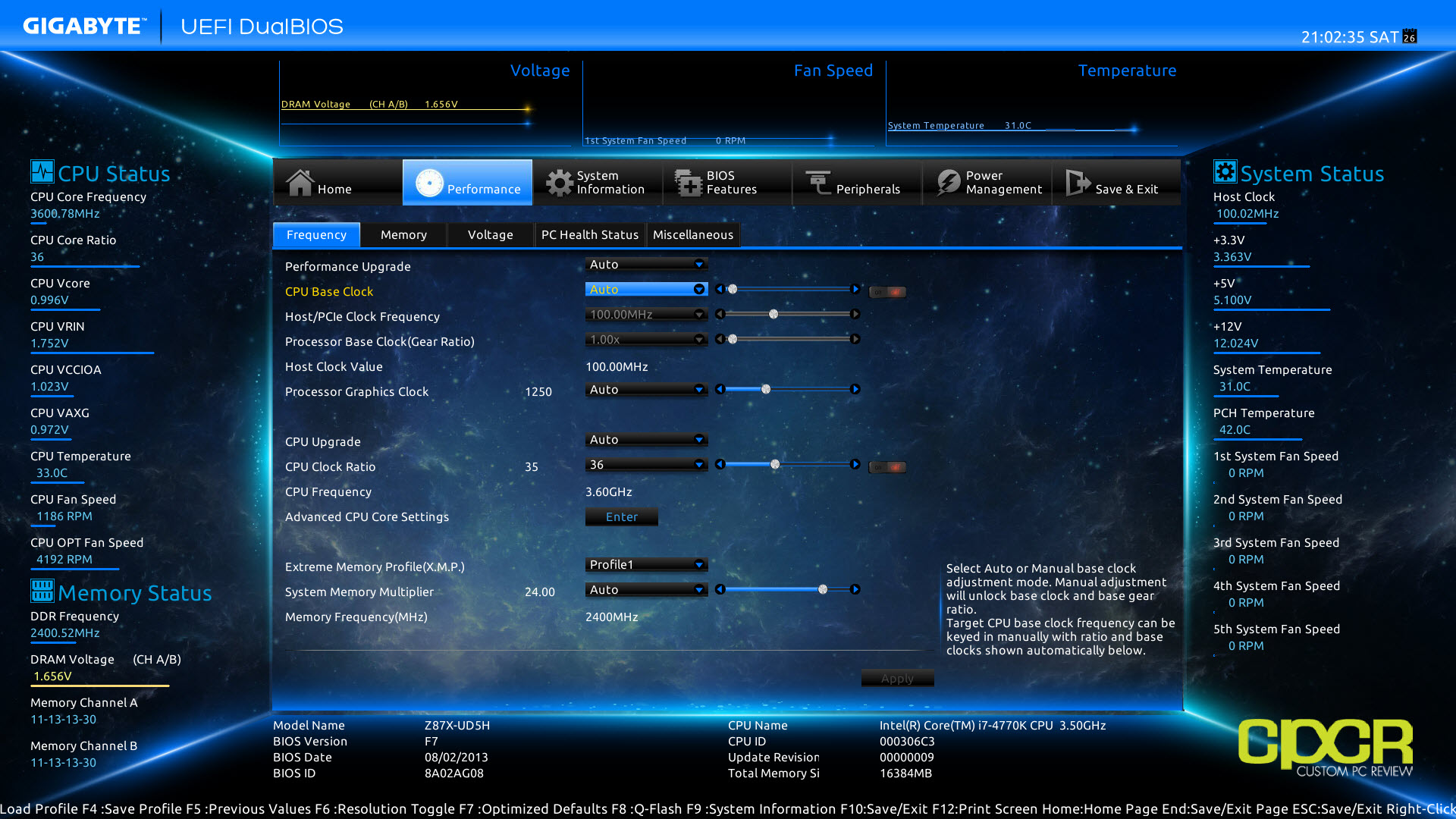
Task: Click the Apply button
Action: (x=897, y=678)
